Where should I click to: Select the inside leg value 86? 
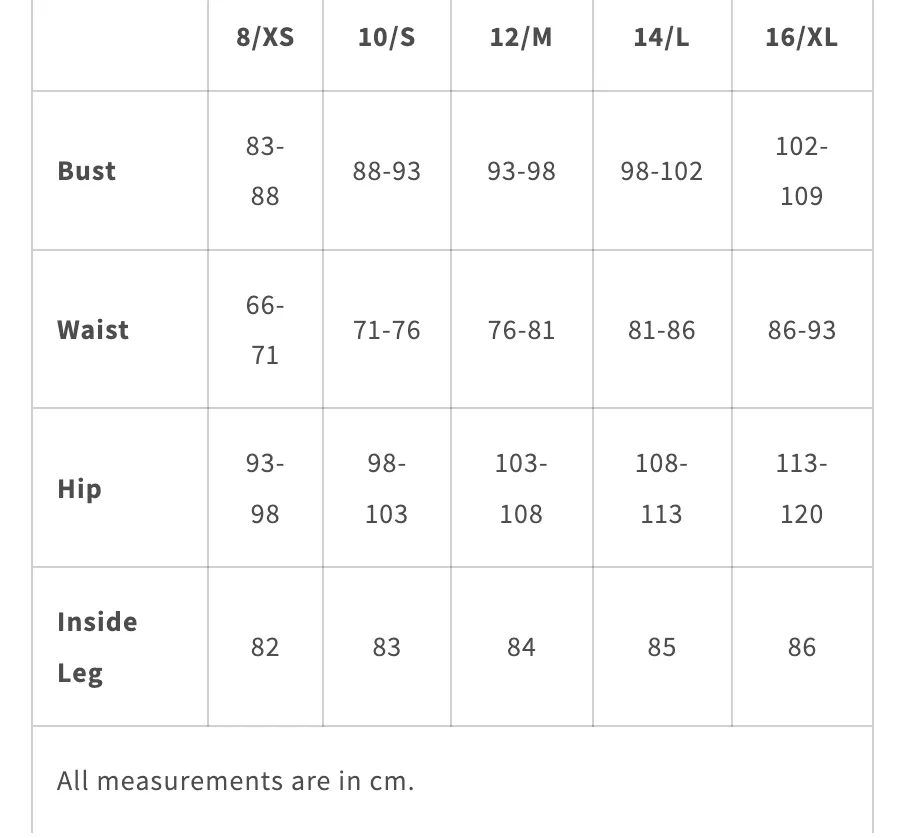click(x=801, y=647)
